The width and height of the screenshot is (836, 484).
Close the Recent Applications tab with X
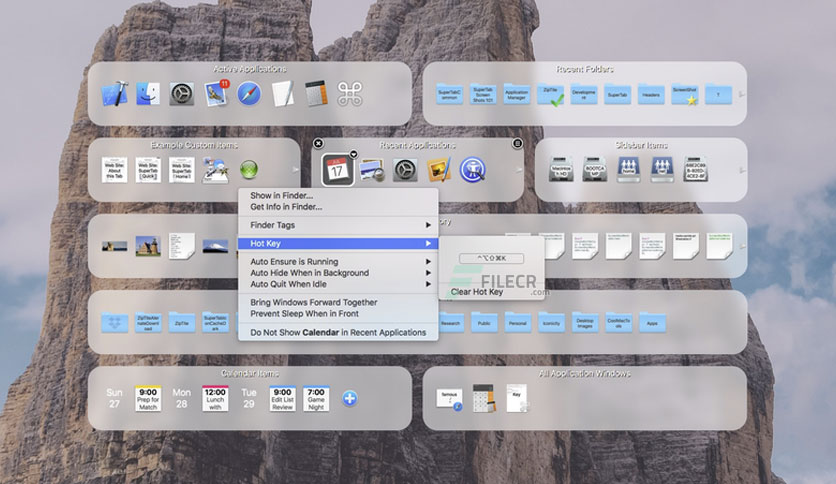pos(318,143)
